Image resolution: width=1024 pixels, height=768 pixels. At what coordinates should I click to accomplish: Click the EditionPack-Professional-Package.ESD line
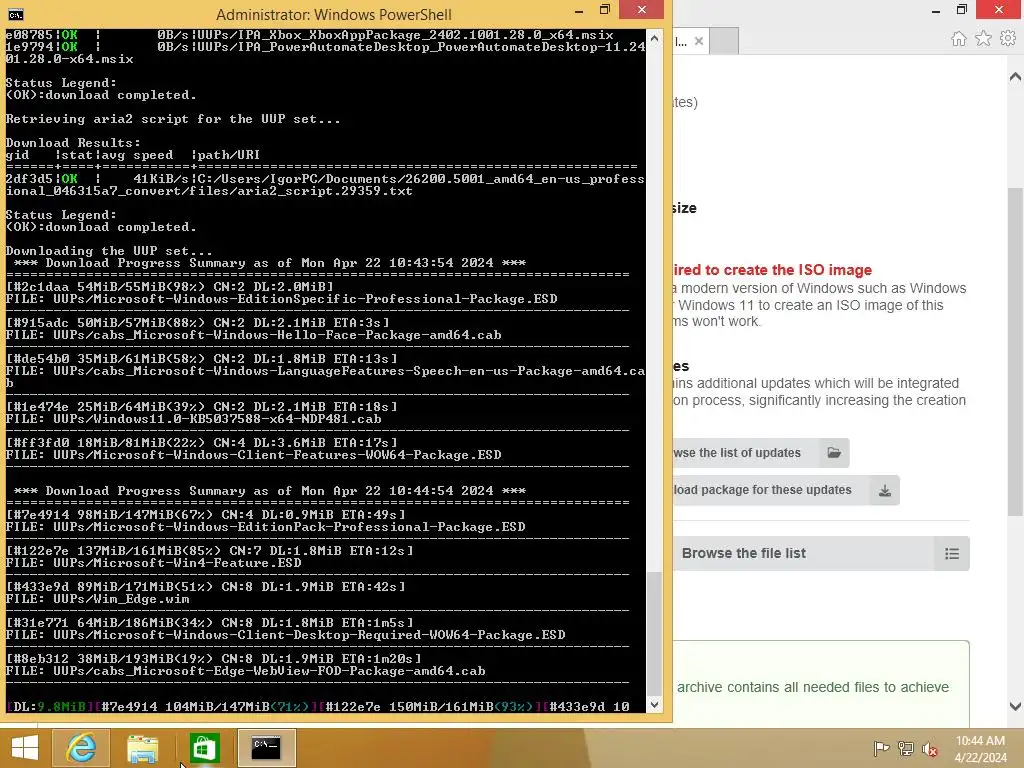(265, 527)
